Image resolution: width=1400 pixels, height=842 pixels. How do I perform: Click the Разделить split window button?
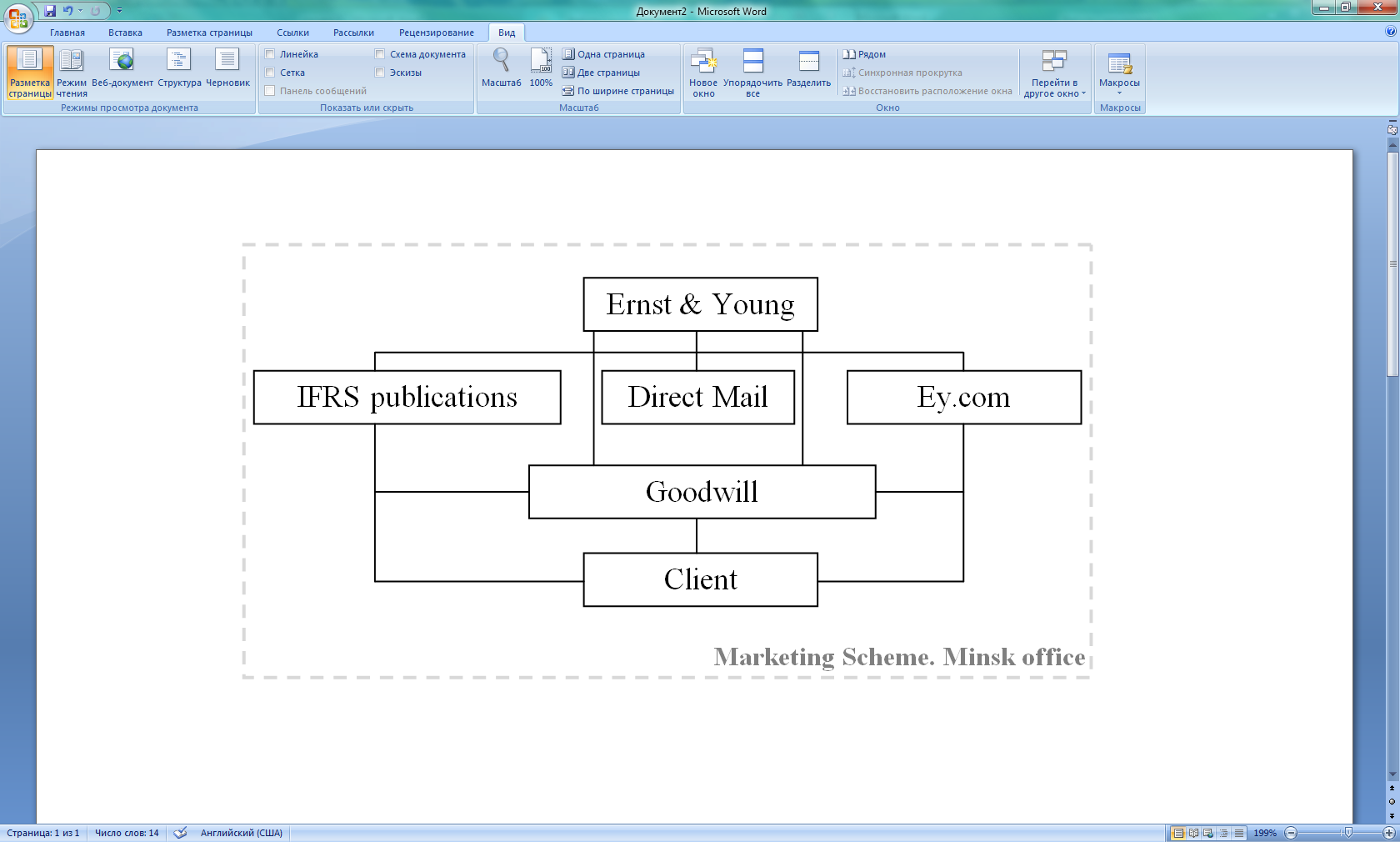click(x=808, y=68)
